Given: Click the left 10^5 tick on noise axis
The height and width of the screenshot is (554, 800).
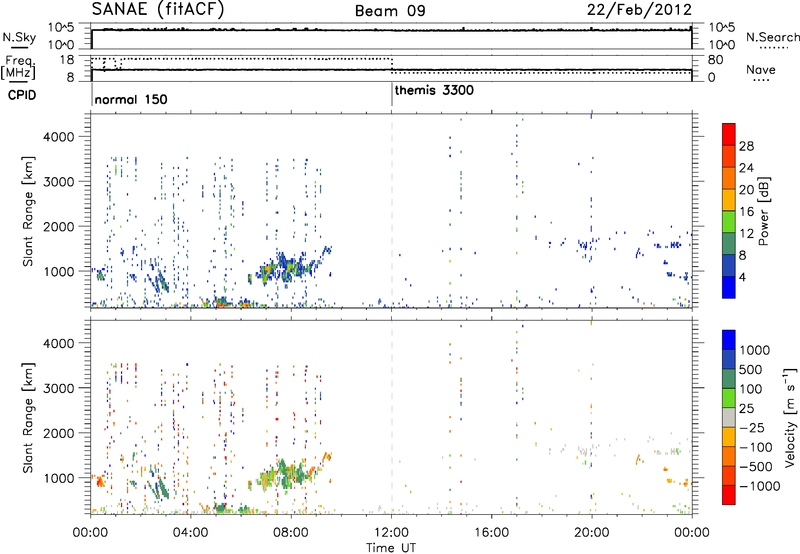Looking at the screenshot, I should 61,28.
